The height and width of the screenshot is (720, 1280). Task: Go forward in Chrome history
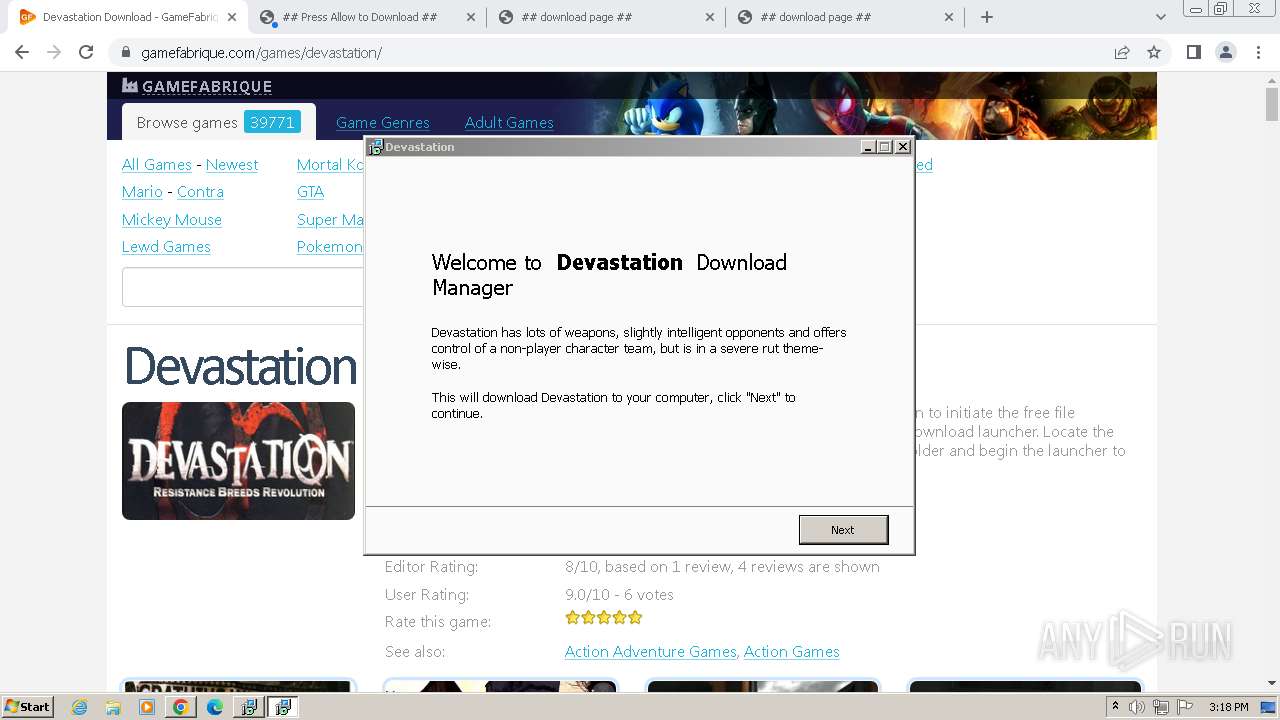[x=54, y=53]
